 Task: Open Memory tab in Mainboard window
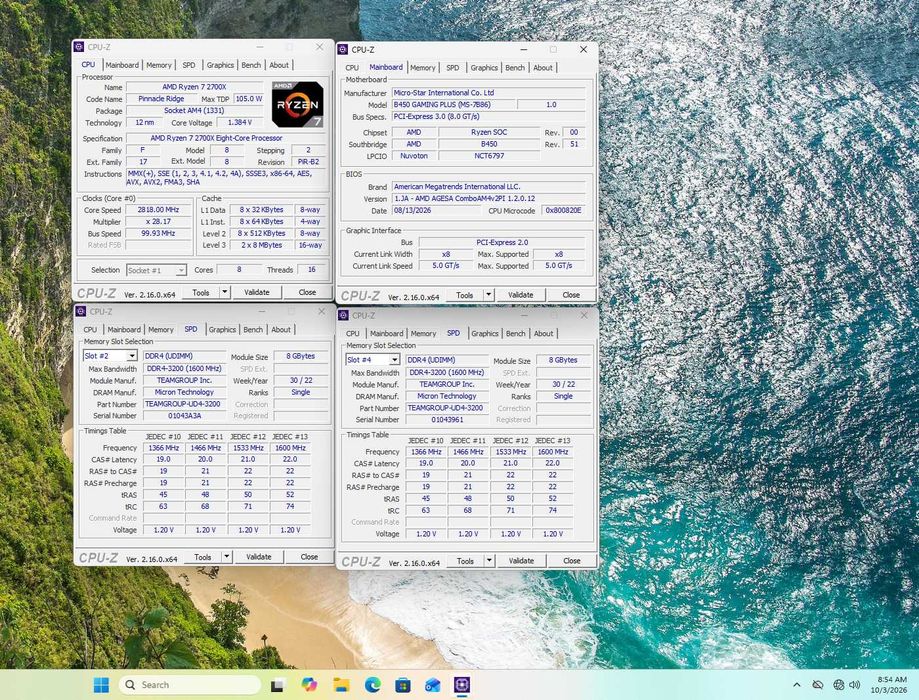(423, 68)
